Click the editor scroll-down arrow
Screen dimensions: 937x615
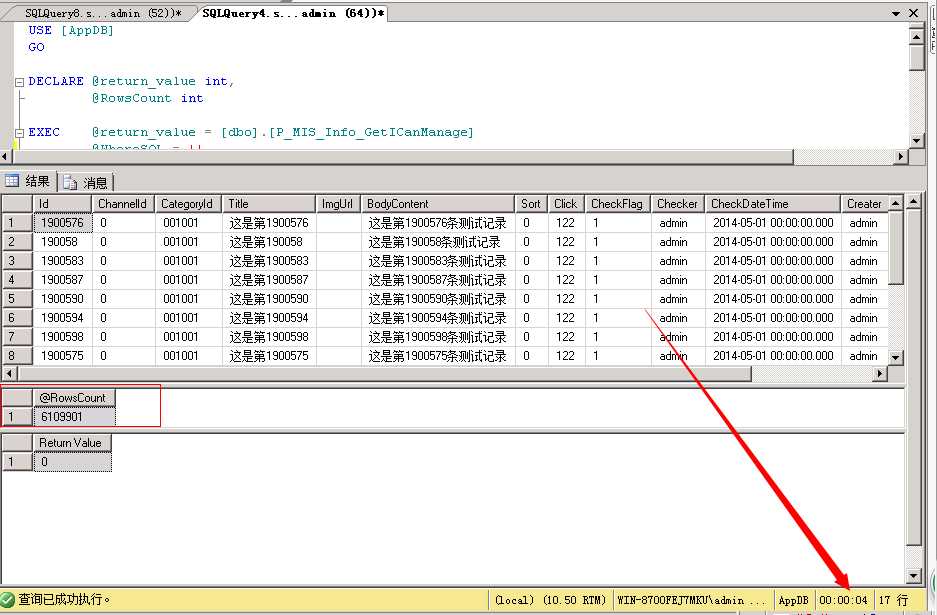coord(917,140)
